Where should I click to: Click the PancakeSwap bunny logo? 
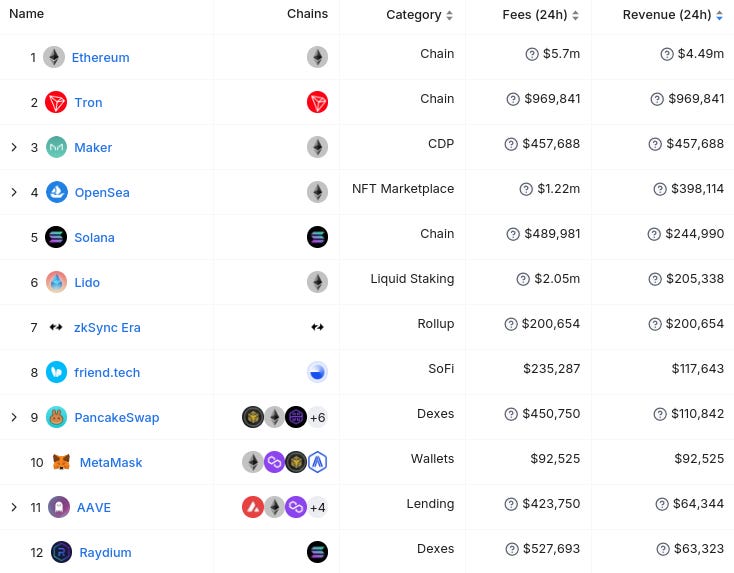tap(56, 417)
